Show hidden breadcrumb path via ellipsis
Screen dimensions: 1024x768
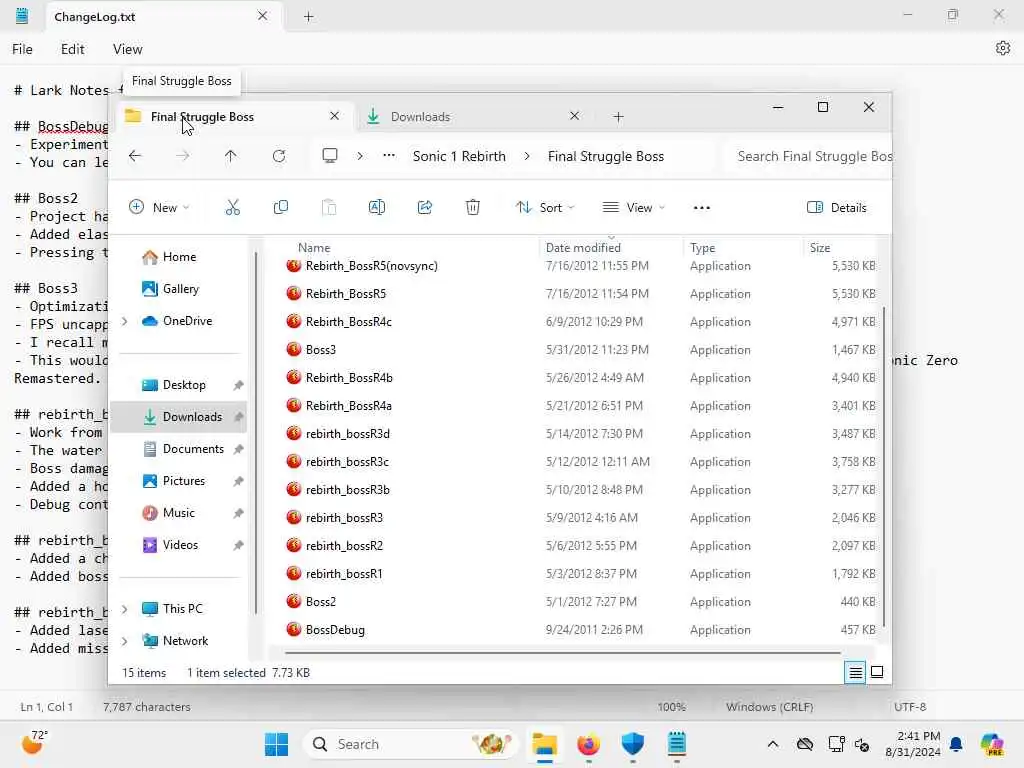coord(389,156)
